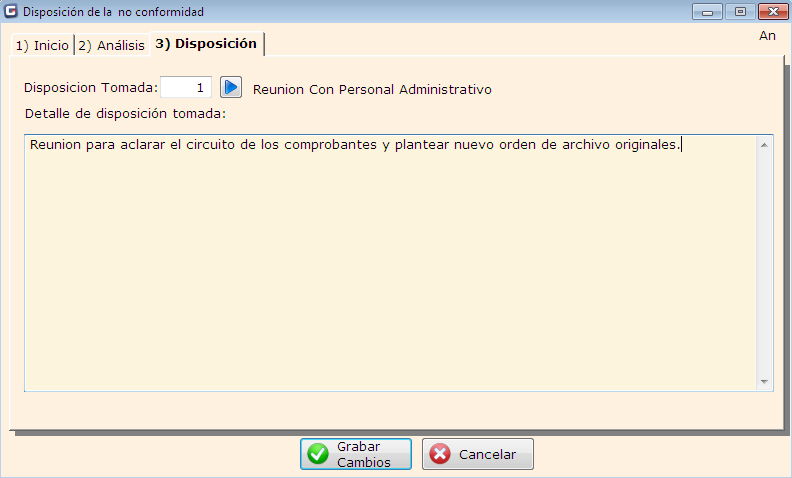Click the scrollbar up arrow
Screen dimensions: 792x478
[765, 145]
